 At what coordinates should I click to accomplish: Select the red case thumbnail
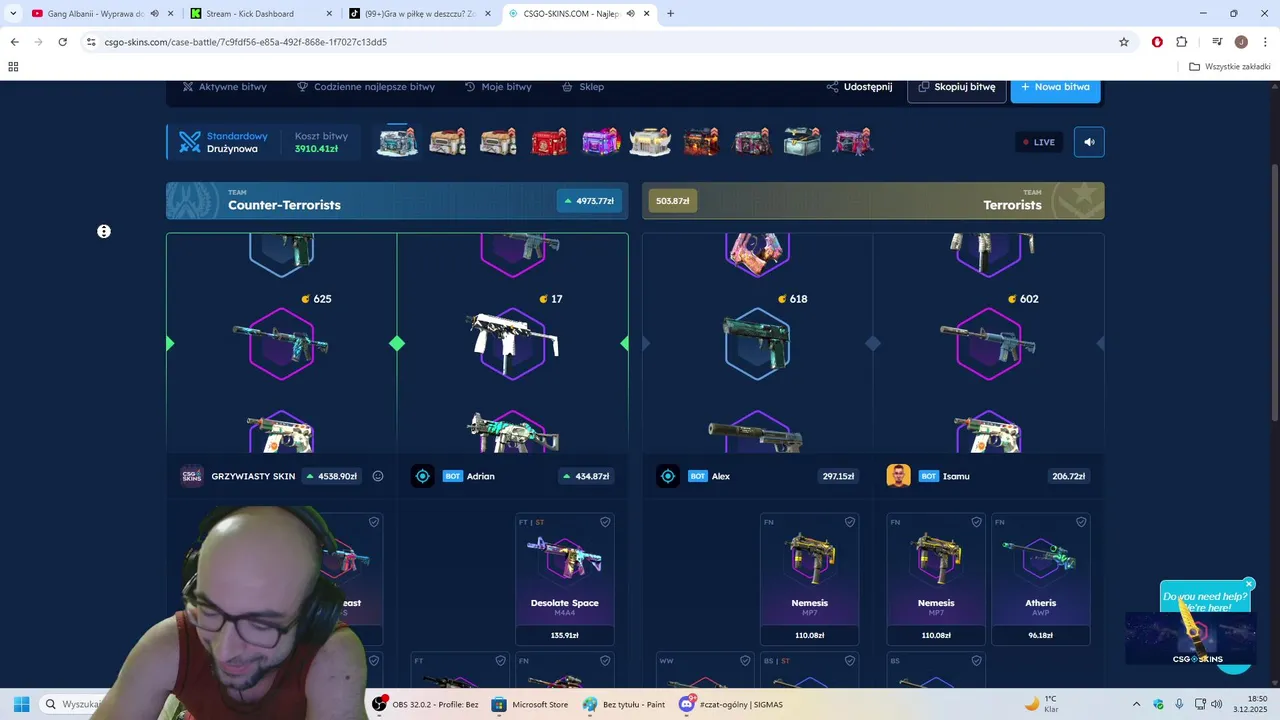coord(549,142)
